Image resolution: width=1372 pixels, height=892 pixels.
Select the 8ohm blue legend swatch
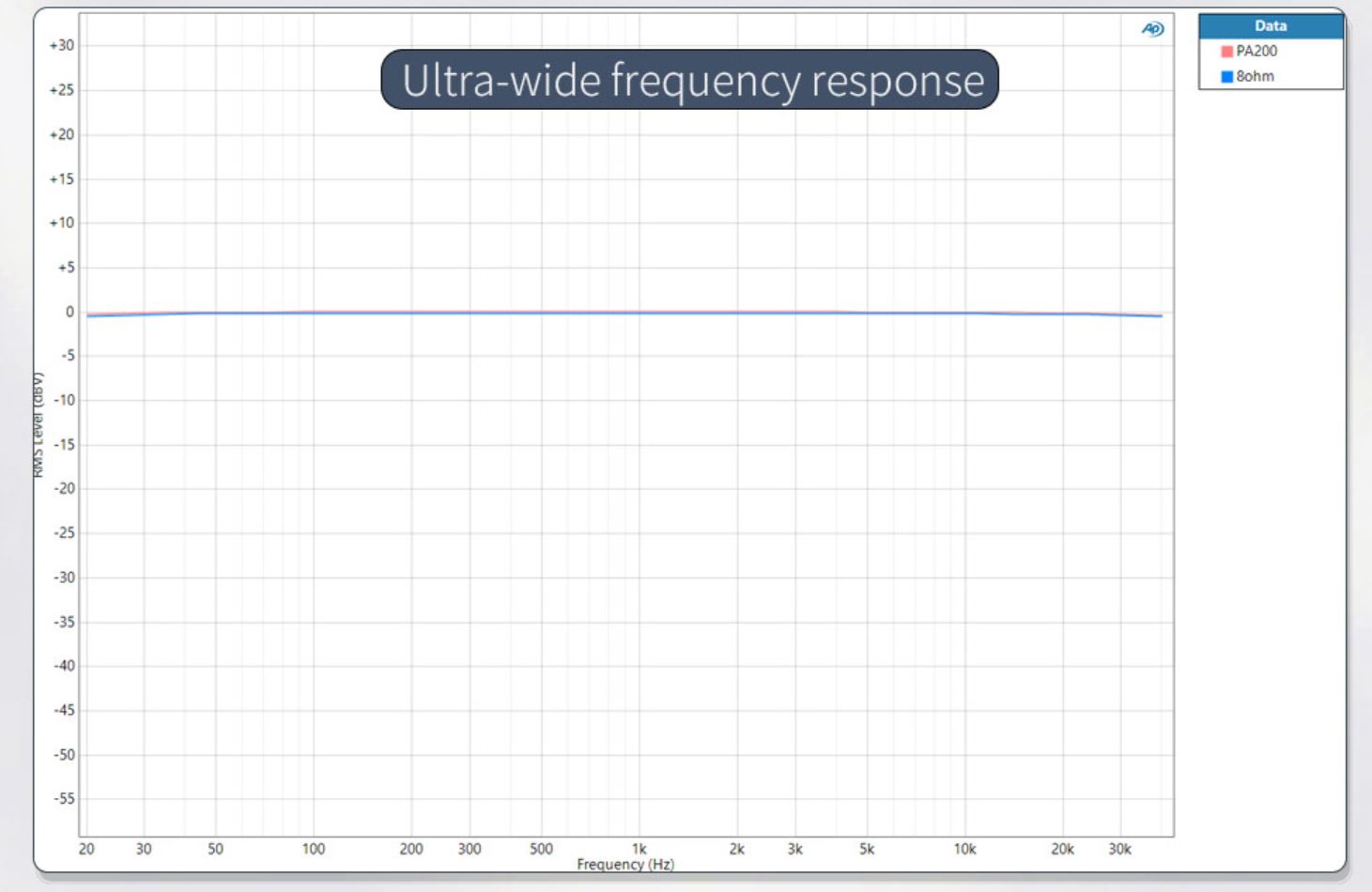pos(1226,77)
